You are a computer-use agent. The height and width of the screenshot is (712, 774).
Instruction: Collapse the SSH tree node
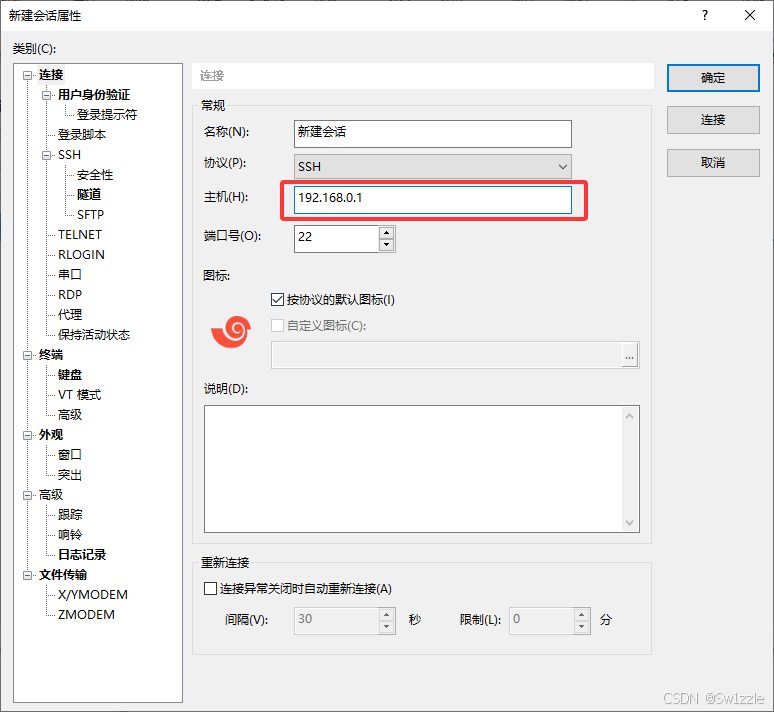tap(46, 156)
